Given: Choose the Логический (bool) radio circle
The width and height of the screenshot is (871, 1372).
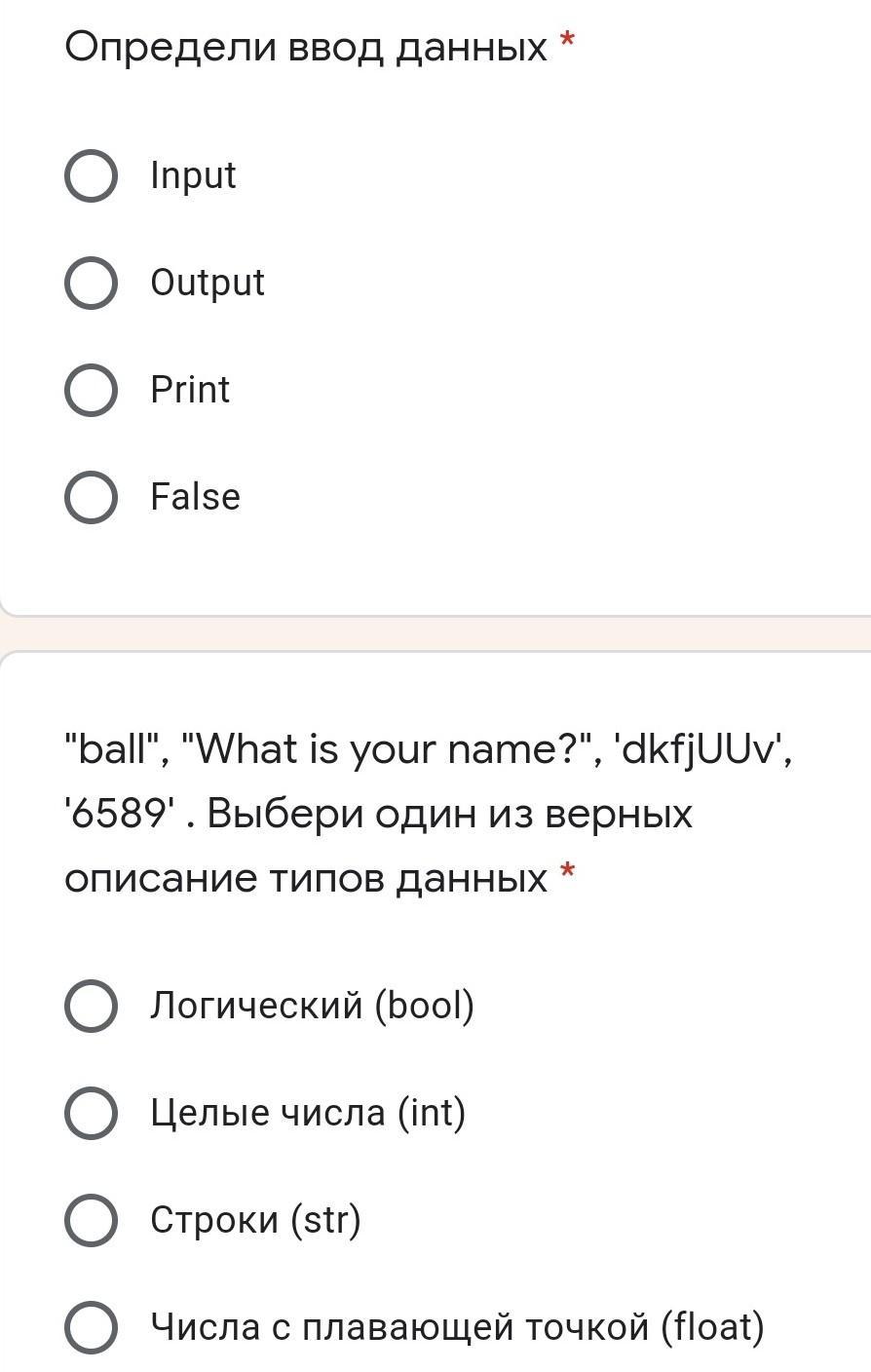Looking at the screenshot, I should (x=91, y=1006).
